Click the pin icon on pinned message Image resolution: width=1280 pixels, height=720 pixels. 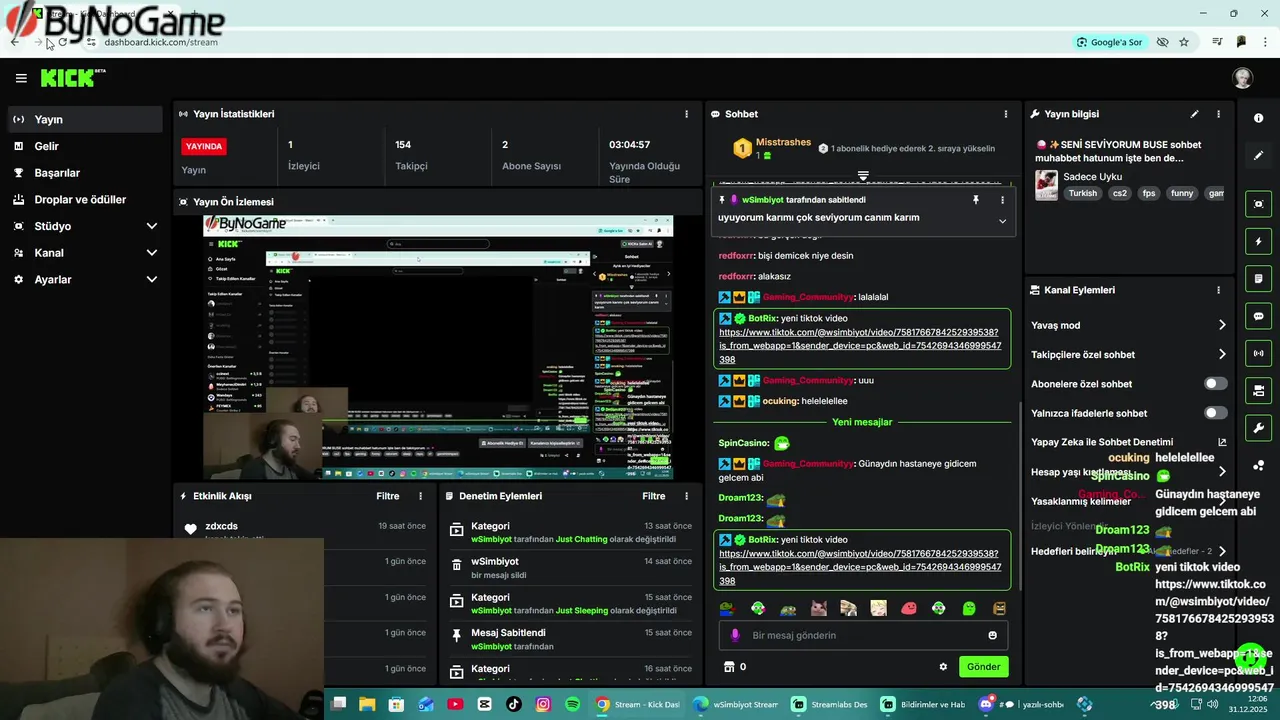(976, 200)
